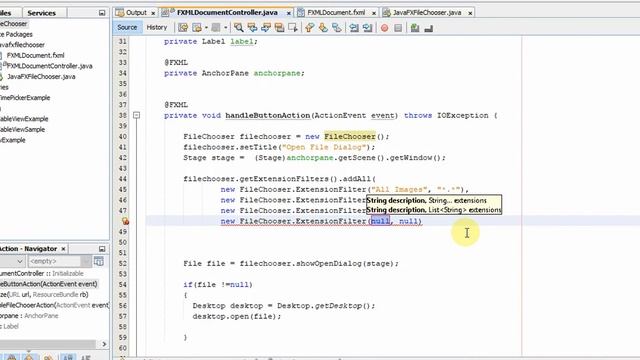Click desktop.open(file); on line 57
The height and width of the screenshot is (360, 640).
237,316
